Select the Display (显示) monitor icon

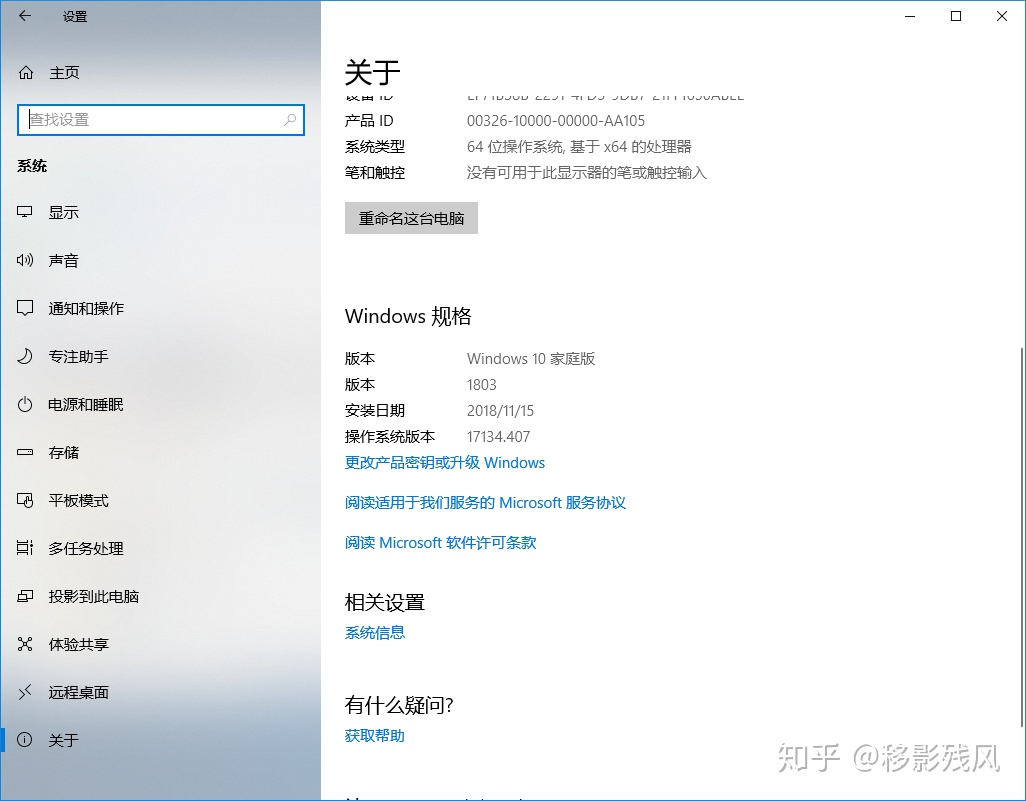pyautogui.click(x=25, y=212)
